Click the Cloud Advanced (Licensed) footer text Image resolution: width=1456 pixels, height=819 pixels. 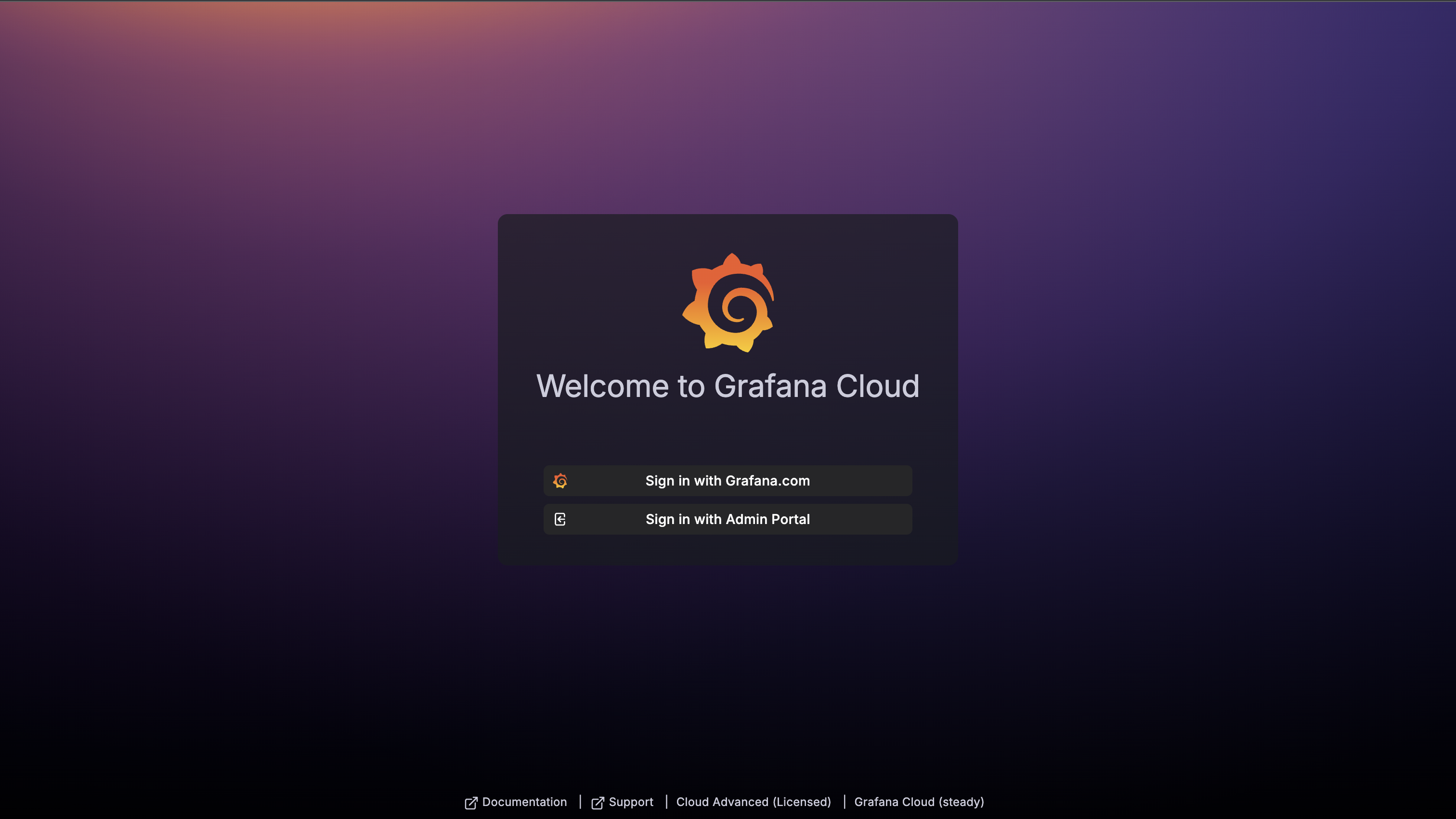coord(754,802)
